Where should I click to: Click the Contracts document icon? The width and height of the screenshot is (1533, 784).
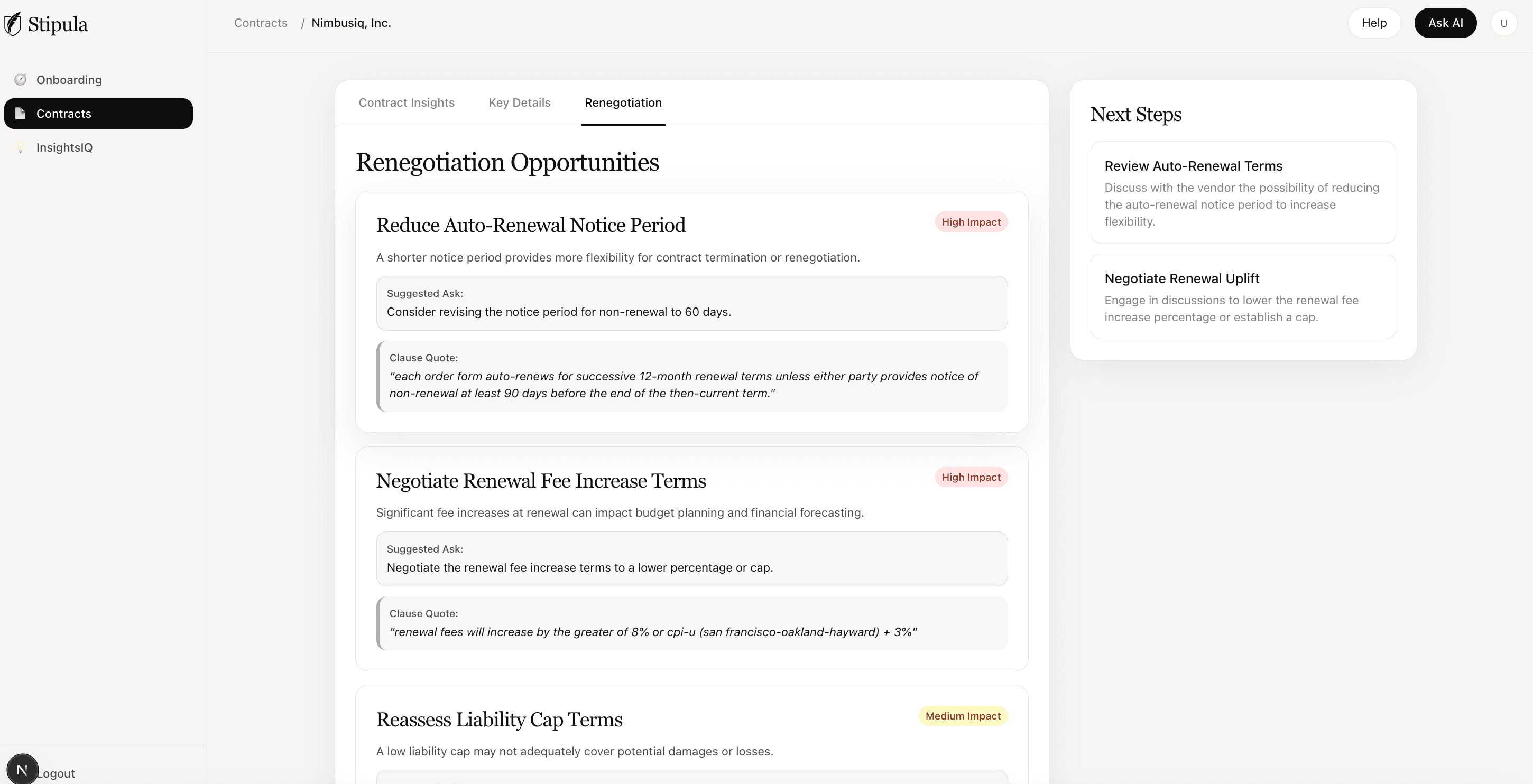[21, 114]
